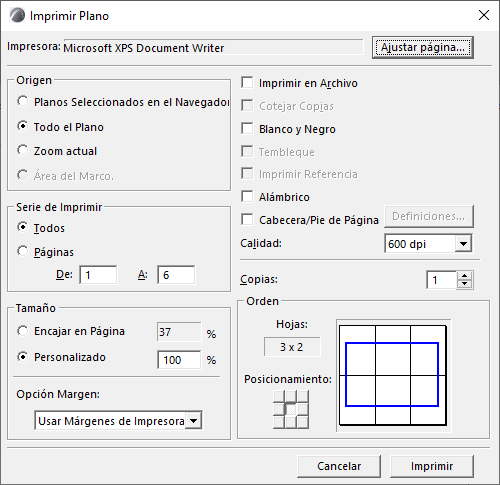Toggle Cabecera/Pie de Página checkbox
500x485 pixels.
point(247,219)
